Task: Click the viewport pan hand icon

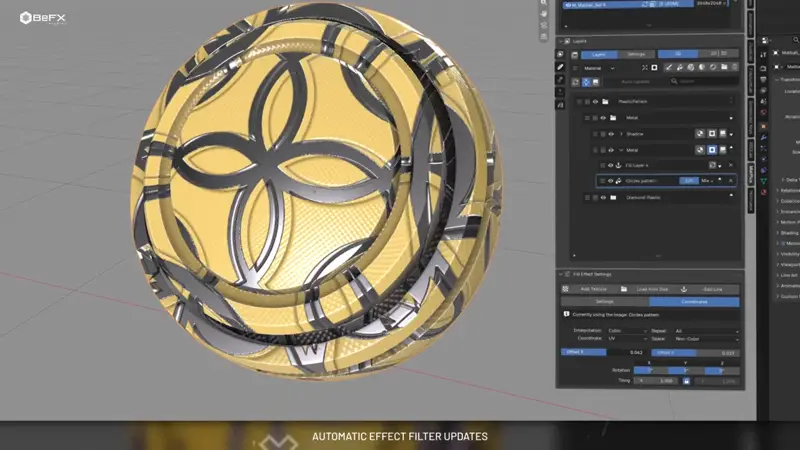Action: tap(544, 14)
